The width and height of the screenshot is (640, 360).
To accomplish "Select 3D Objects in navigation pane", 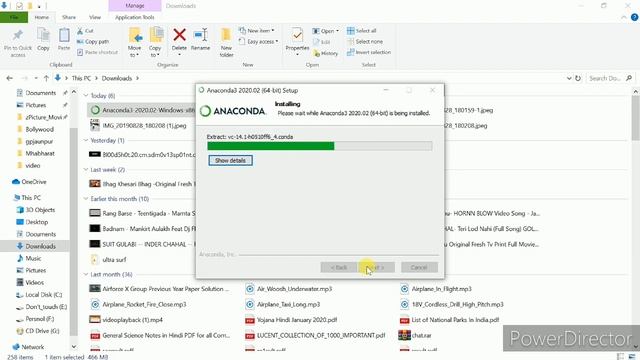I will 35,210.
